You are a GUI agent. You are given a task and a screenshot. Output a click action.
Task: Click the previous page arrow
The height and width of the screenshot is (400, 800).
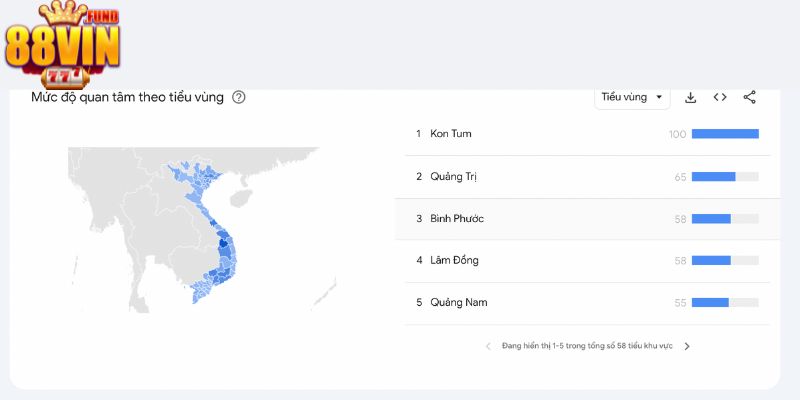[x=488, y=346]
